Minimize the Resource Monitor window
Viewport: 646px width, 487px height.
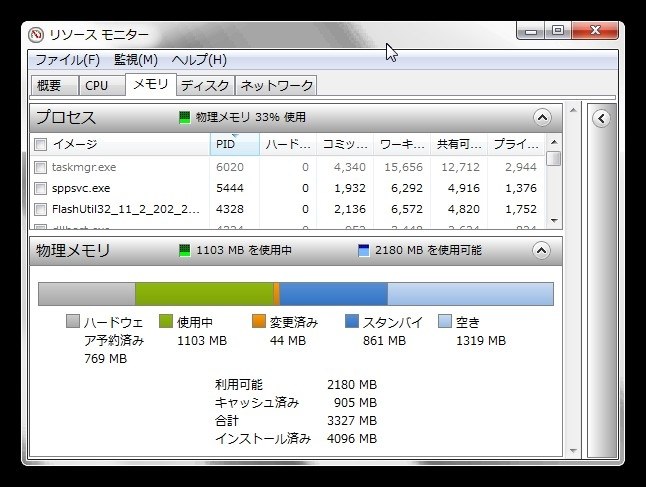[x=531, y=31]
